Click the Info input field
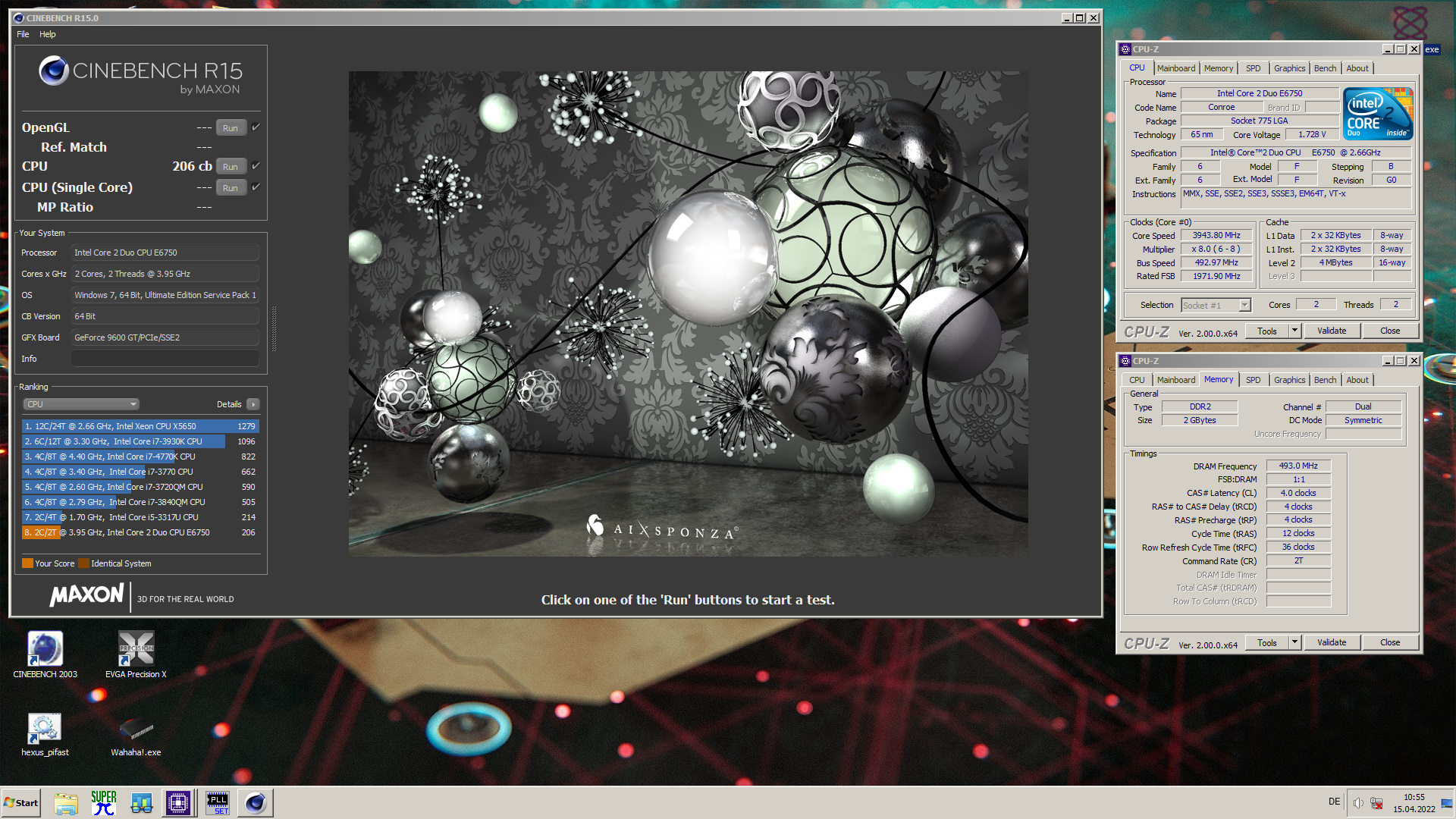Viewport: 1456px width, 819px height. (x=165, y=359)
